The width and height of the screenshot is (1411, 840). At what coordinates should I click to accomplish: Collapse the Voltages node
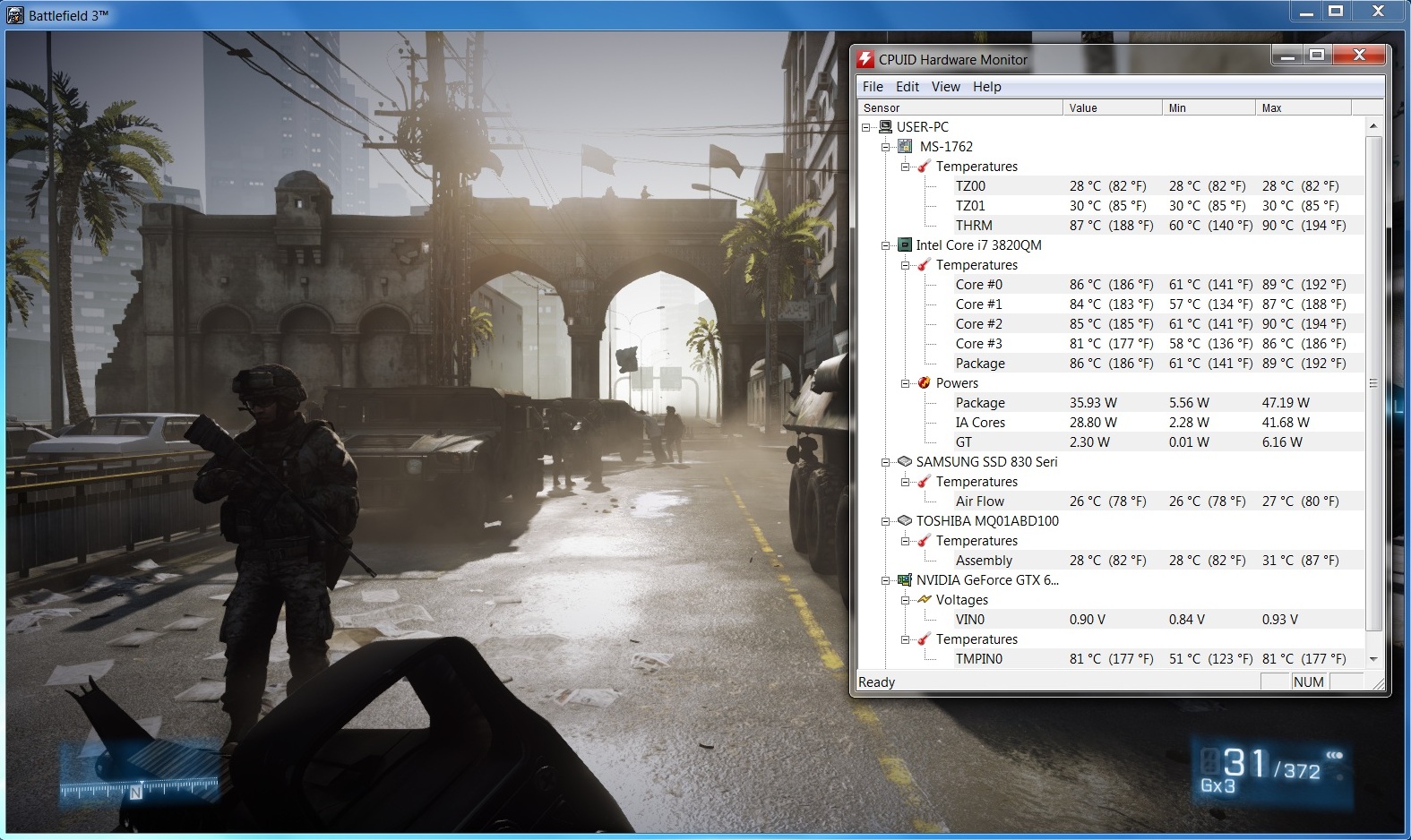[x=906, y=600]
